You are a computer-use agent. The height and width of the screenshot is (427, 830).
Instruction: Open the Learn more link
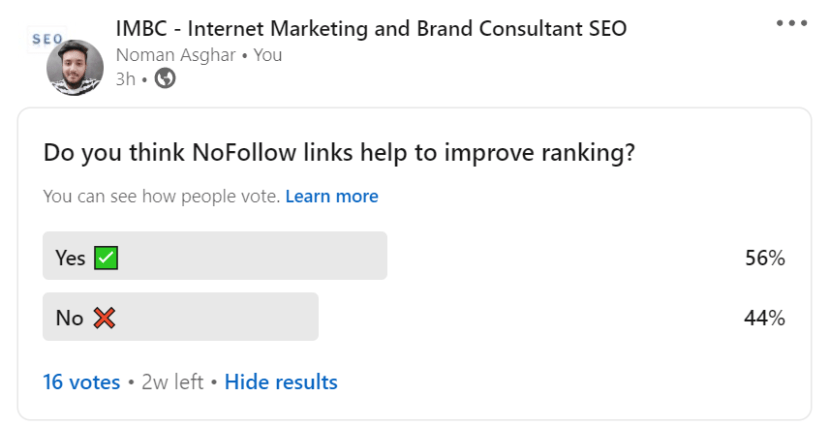tap(332, 196)
